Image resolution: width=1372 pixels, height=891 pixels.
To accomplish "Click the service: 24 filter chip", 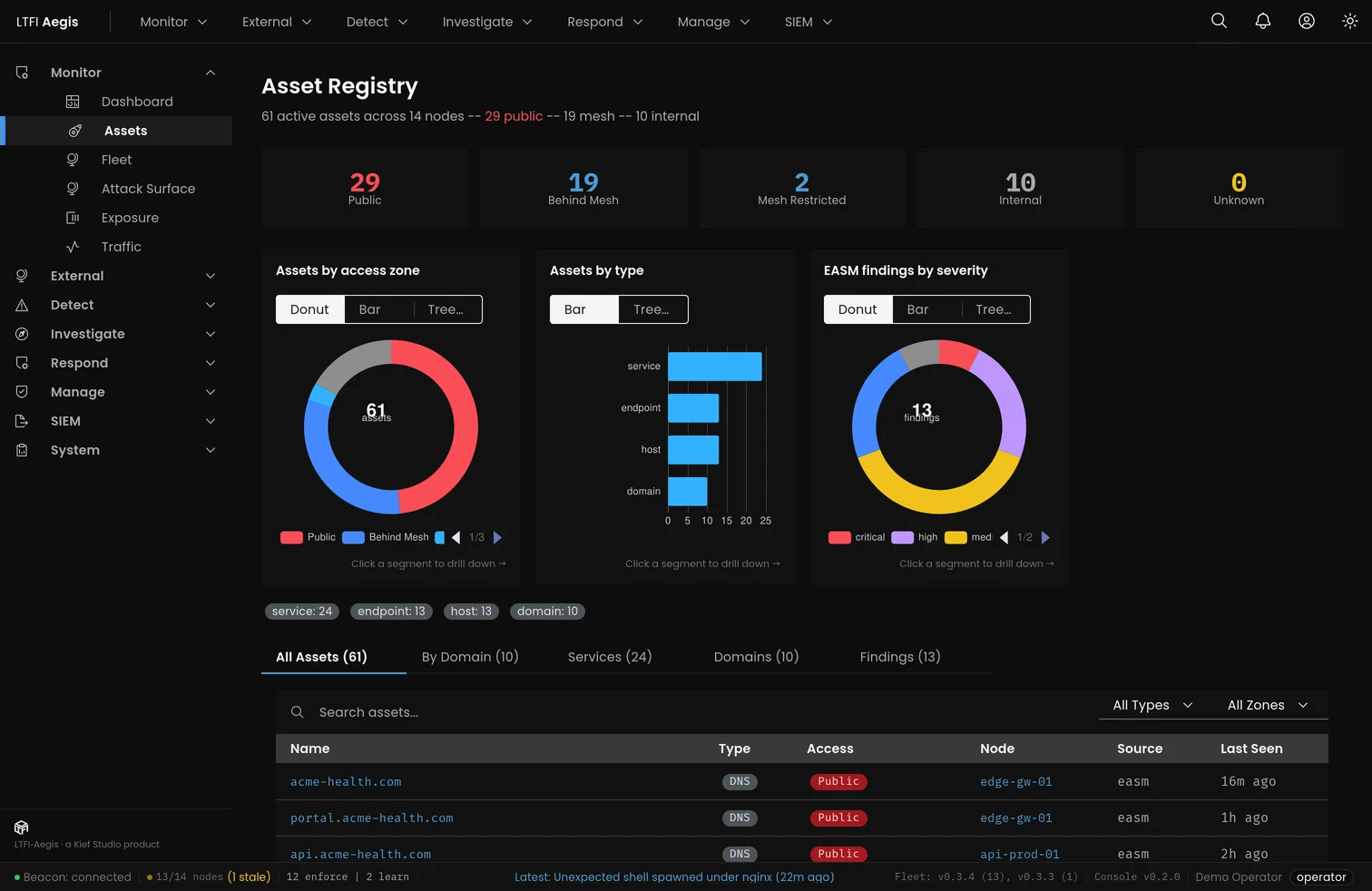I will point(302,612).
